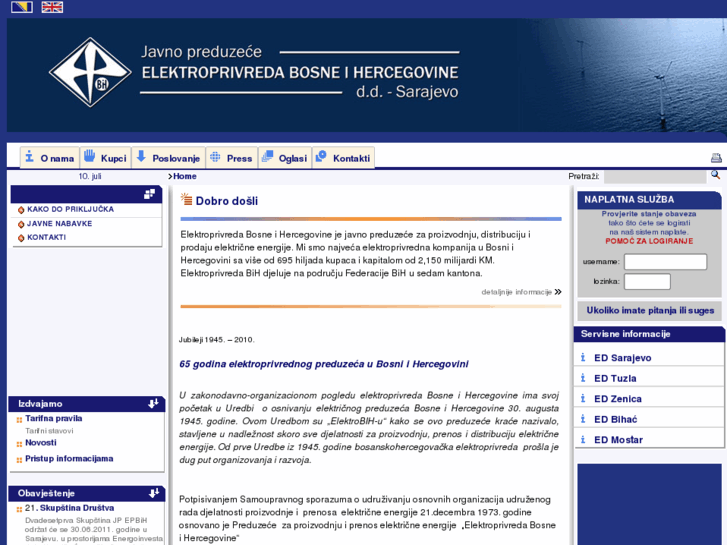Switch language via the Bosnian flag icon
727x545 pixels.
click(x=22, y=7)
